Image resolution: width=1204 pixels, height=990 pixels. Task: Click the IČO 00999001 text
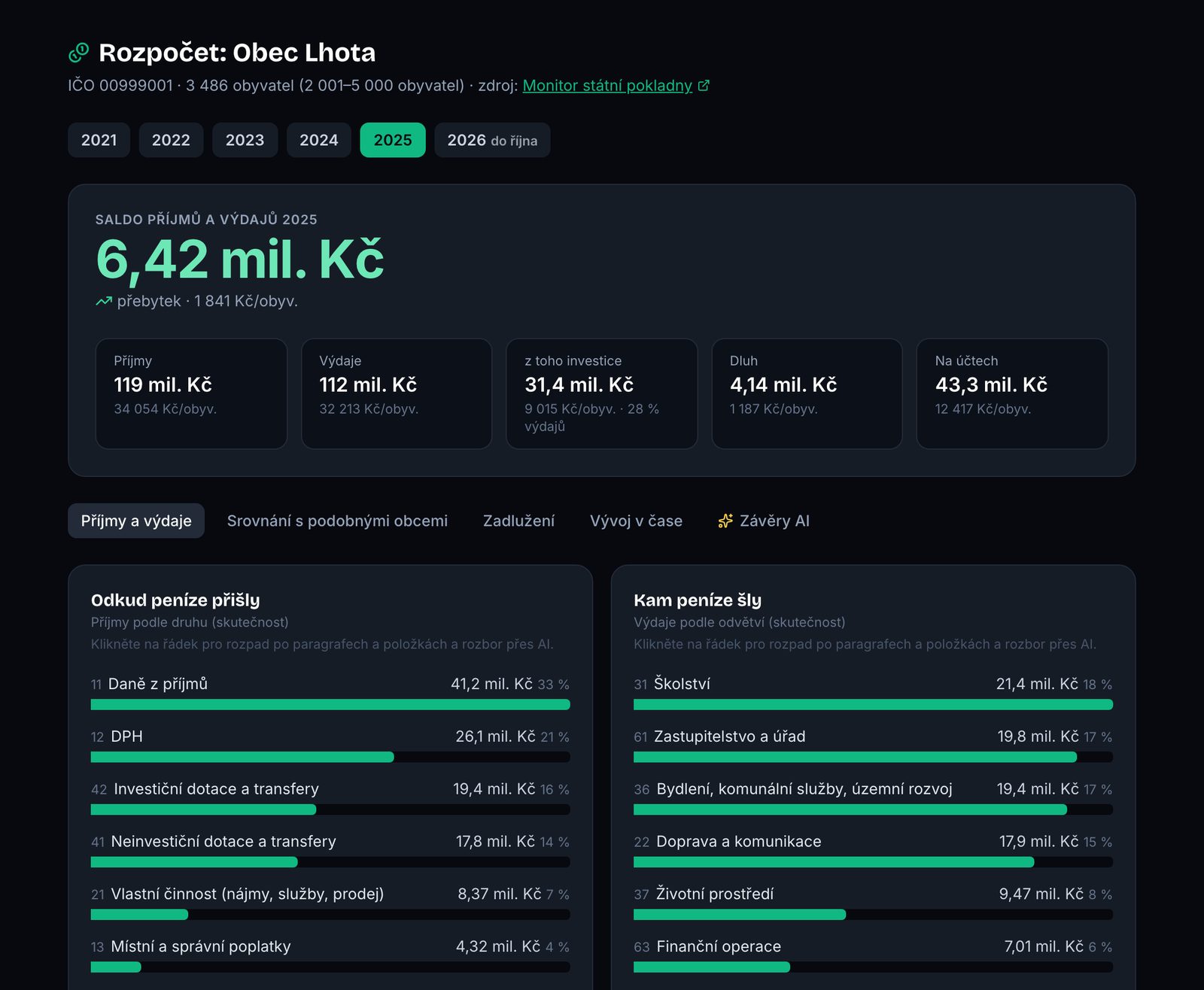(x=120, y=86)
